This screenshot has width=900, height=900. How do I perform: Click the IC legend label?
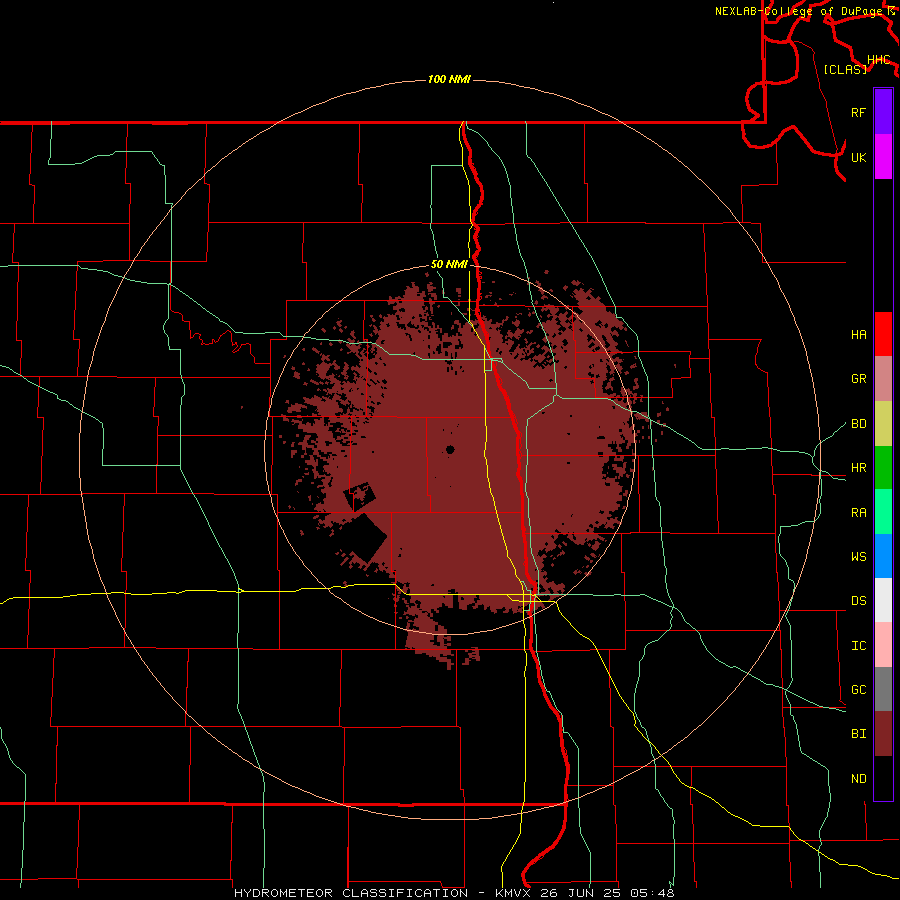[x=858, y=645]
